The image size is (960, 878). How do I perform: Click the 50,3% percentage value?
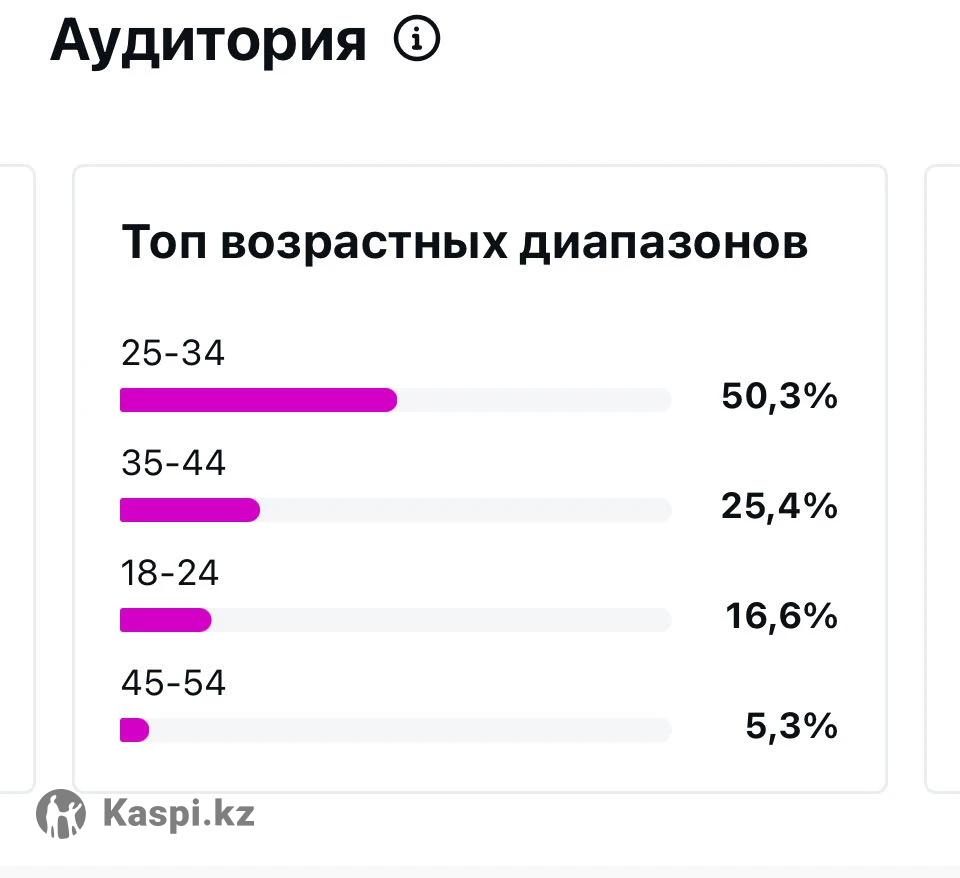(779, 397)
